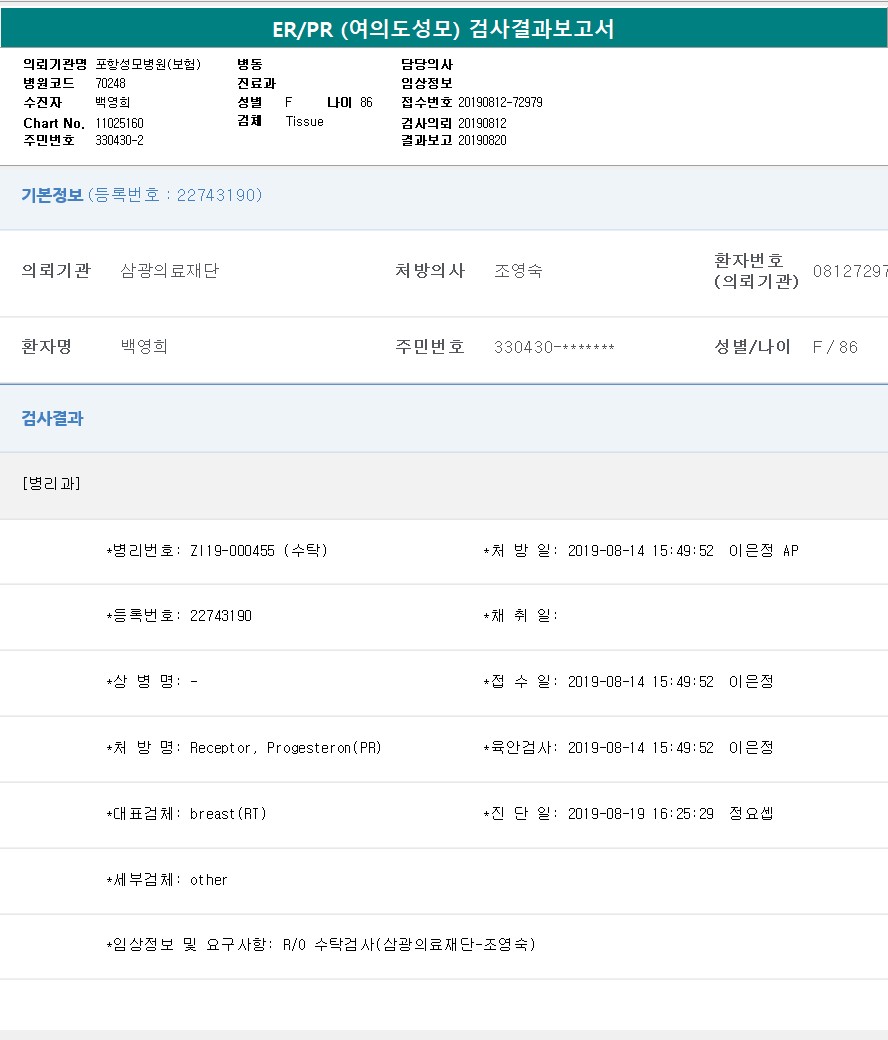Click the clinical info R/O 수탁검사 line
This screenshot has width=888, height=1040.
coord(321,944)
